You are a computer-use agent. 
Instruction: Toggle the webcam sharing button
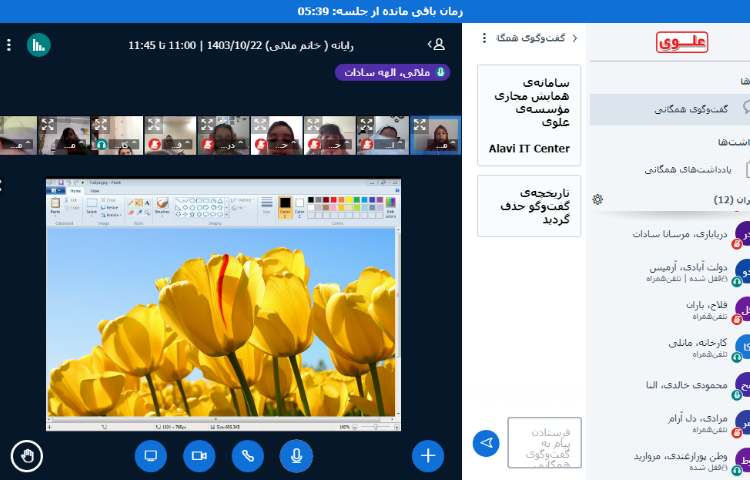[199, 456]
